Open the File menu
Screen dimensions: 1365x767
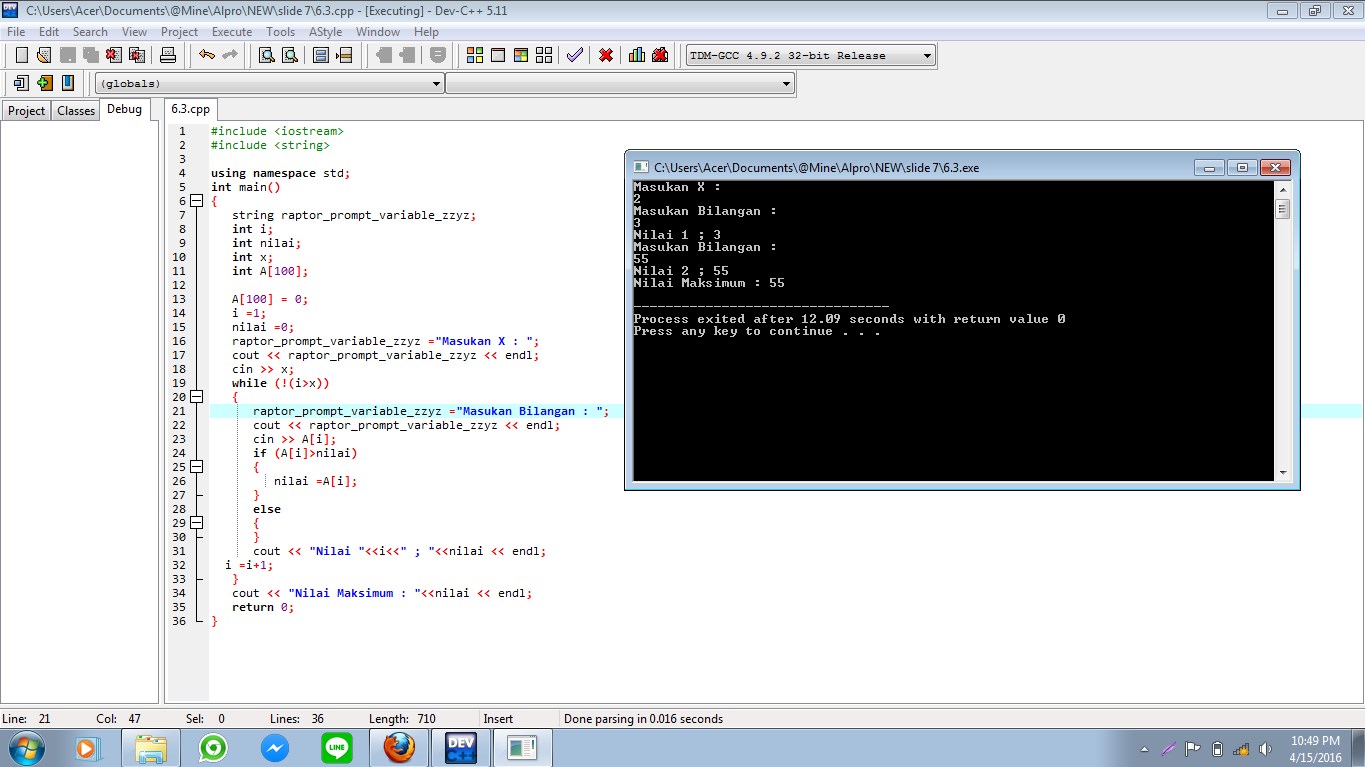16,32
